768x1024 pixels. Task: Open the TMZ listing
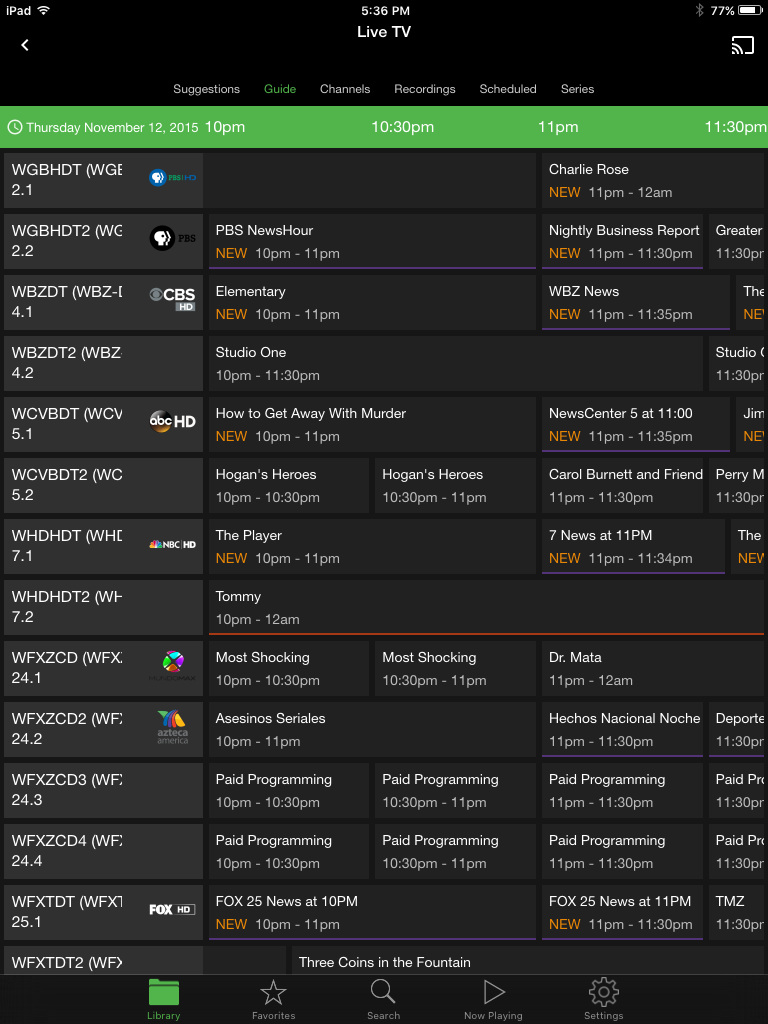pyautogui.click(x=737, y=912)
